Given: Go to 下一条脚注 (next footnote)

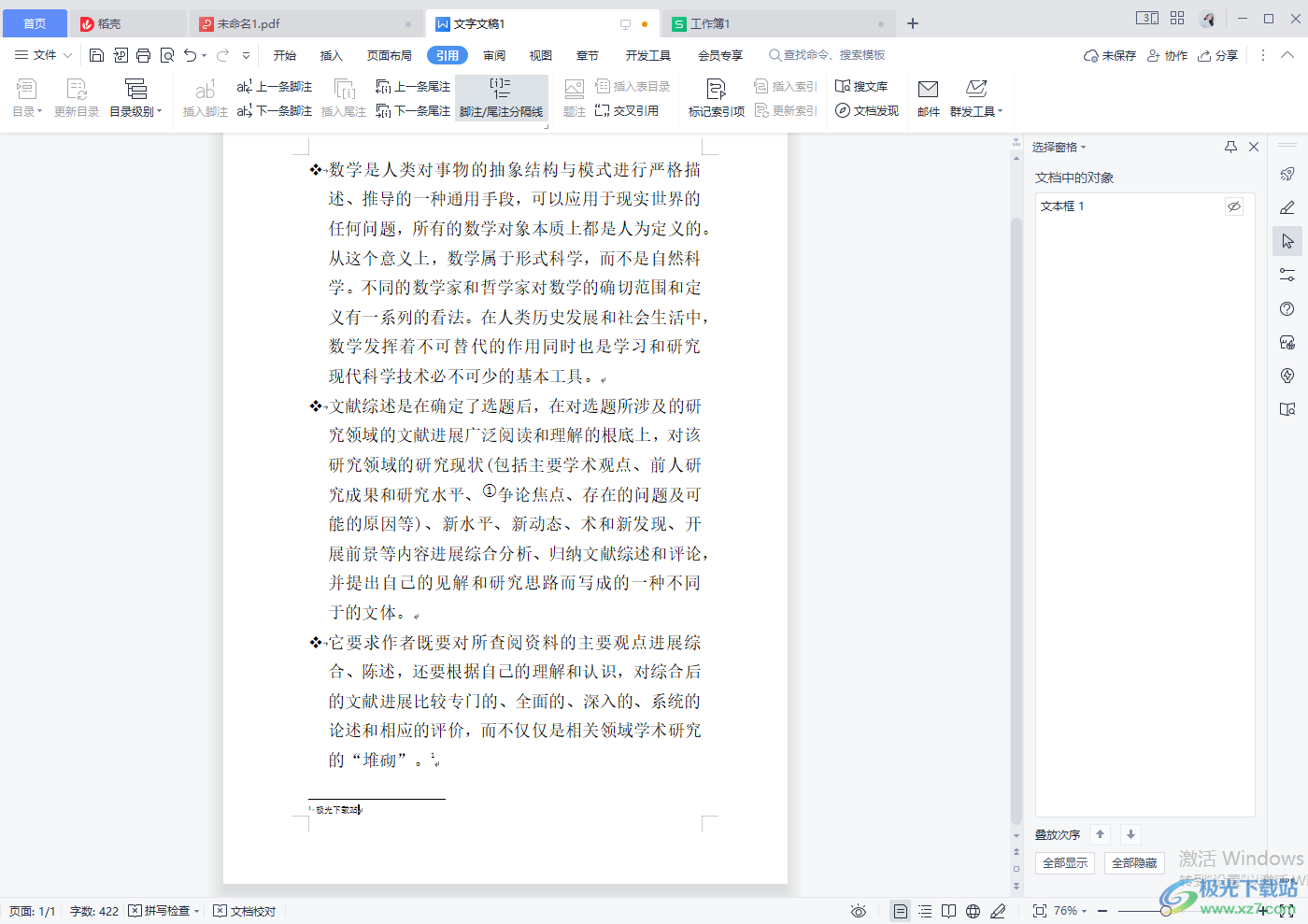Looking at the screenshot, I should coord(275,110).
